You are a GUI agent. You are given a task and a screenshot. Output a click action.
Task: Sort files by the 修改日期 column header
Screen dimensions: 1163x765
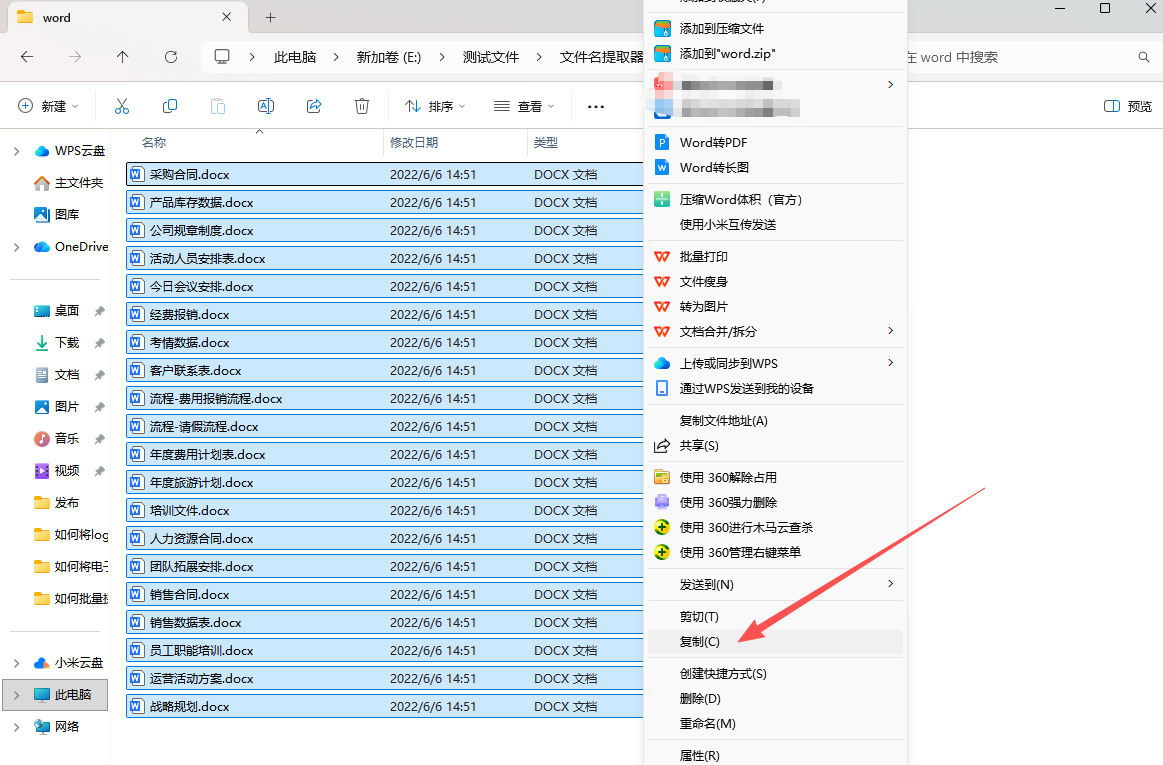click(x=414, y=143)
